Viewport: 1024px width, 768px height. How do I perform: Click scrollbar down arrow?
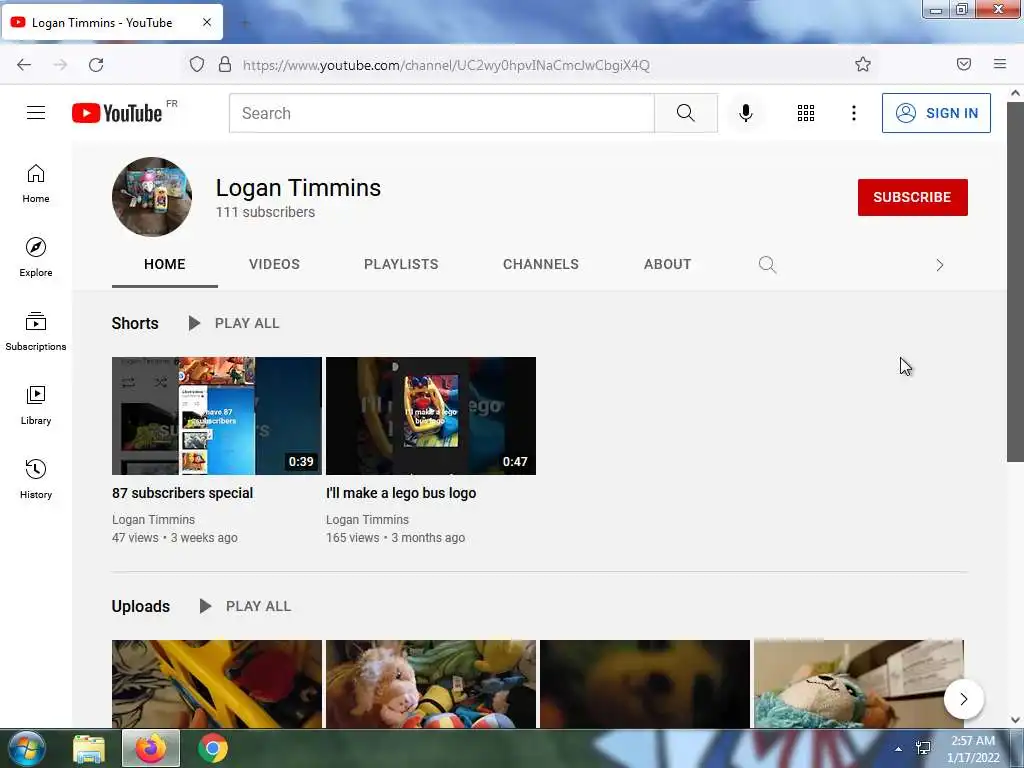1015,720
